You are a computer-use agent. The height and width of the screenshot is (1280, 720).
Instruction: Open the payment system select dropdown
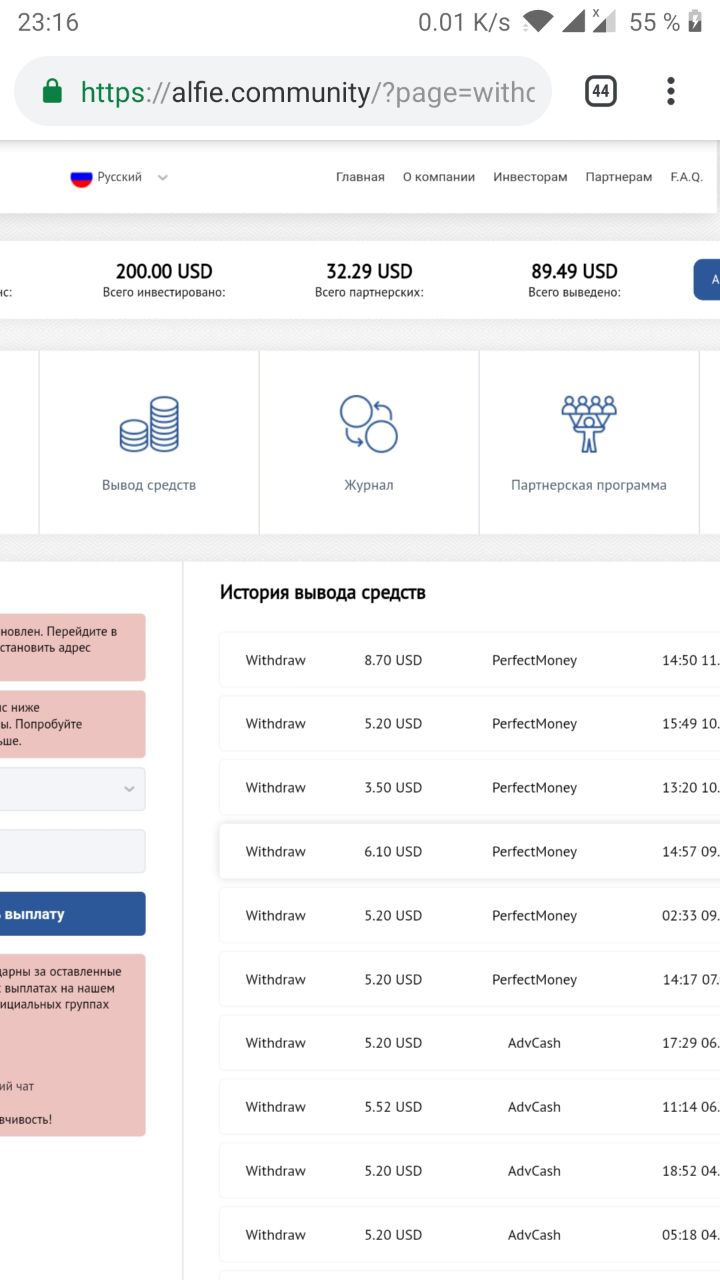(72, 789)
